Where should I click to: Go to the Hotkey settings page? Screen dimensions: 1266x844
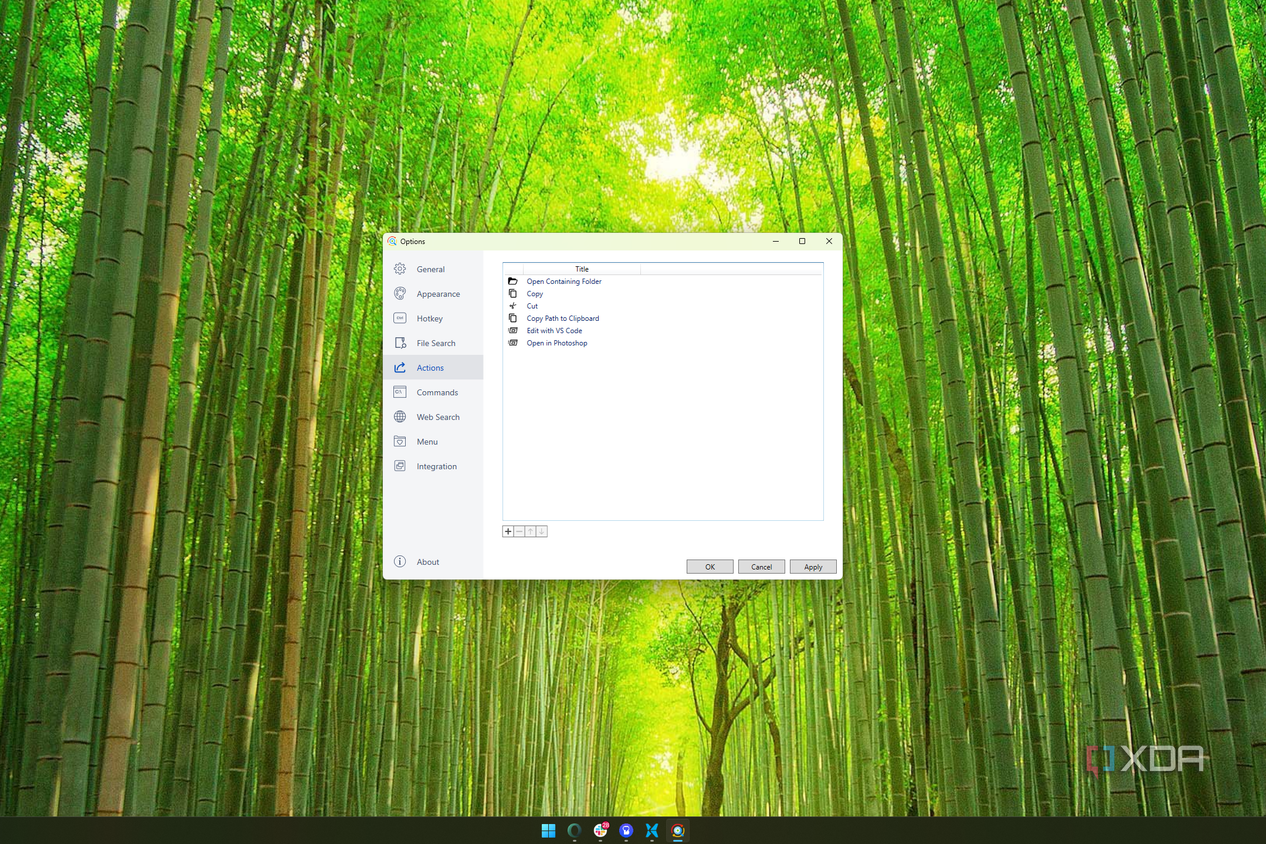[x=432, y=318]
